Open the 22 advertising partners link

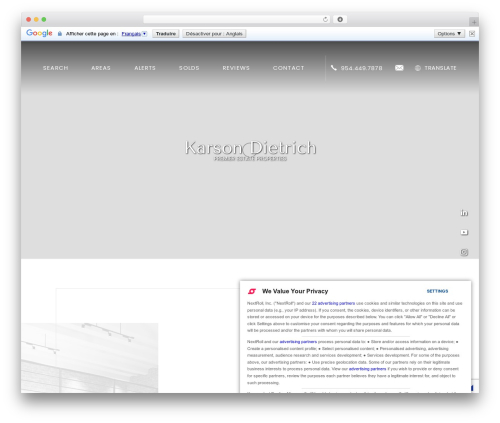(x=333, y=303)
